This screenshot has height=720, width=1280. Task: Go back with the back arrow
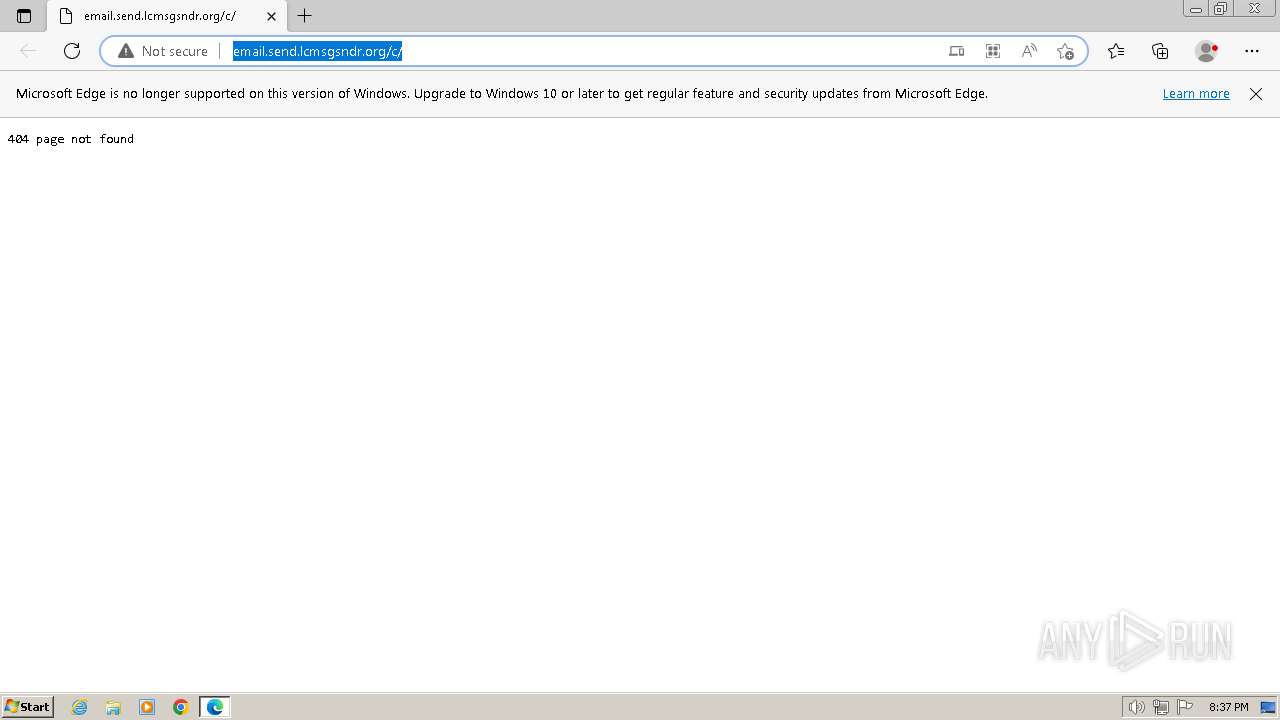(x=28, y=51)
